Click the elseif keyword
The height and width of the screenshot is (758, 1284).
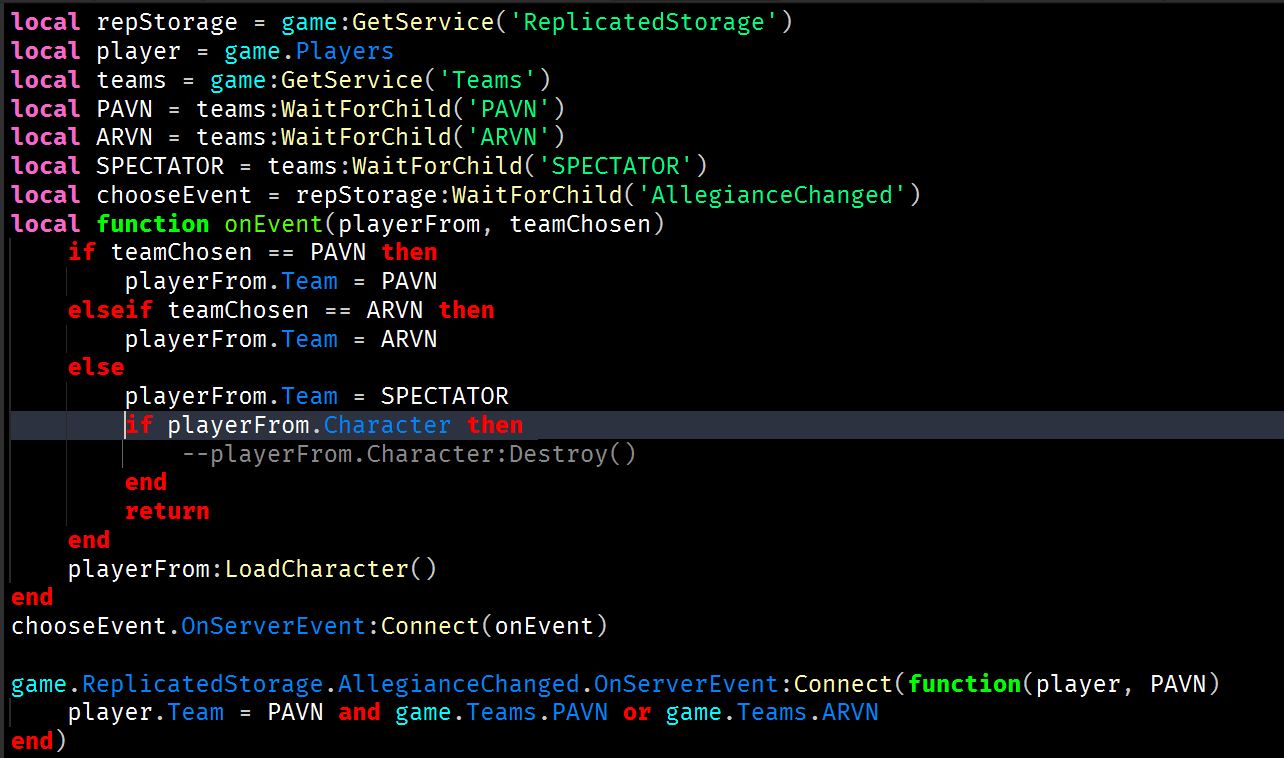pyautogui.click(x=110, y=310)
